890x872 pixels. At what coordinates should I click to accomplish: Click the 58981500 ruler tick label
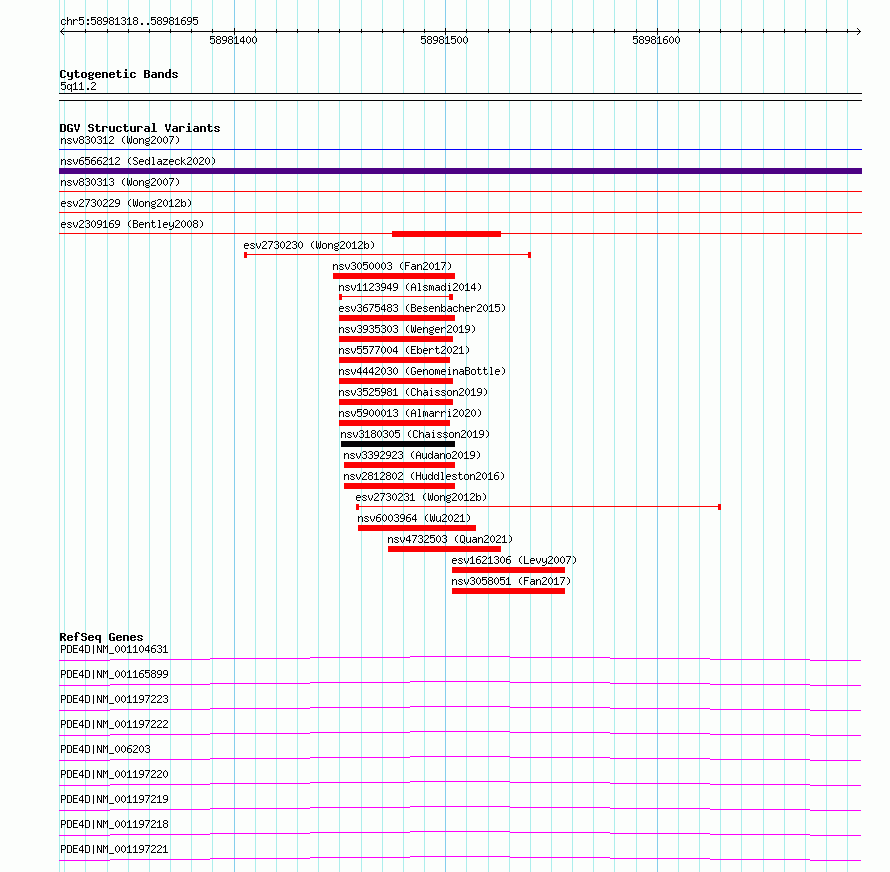[444, 40]
